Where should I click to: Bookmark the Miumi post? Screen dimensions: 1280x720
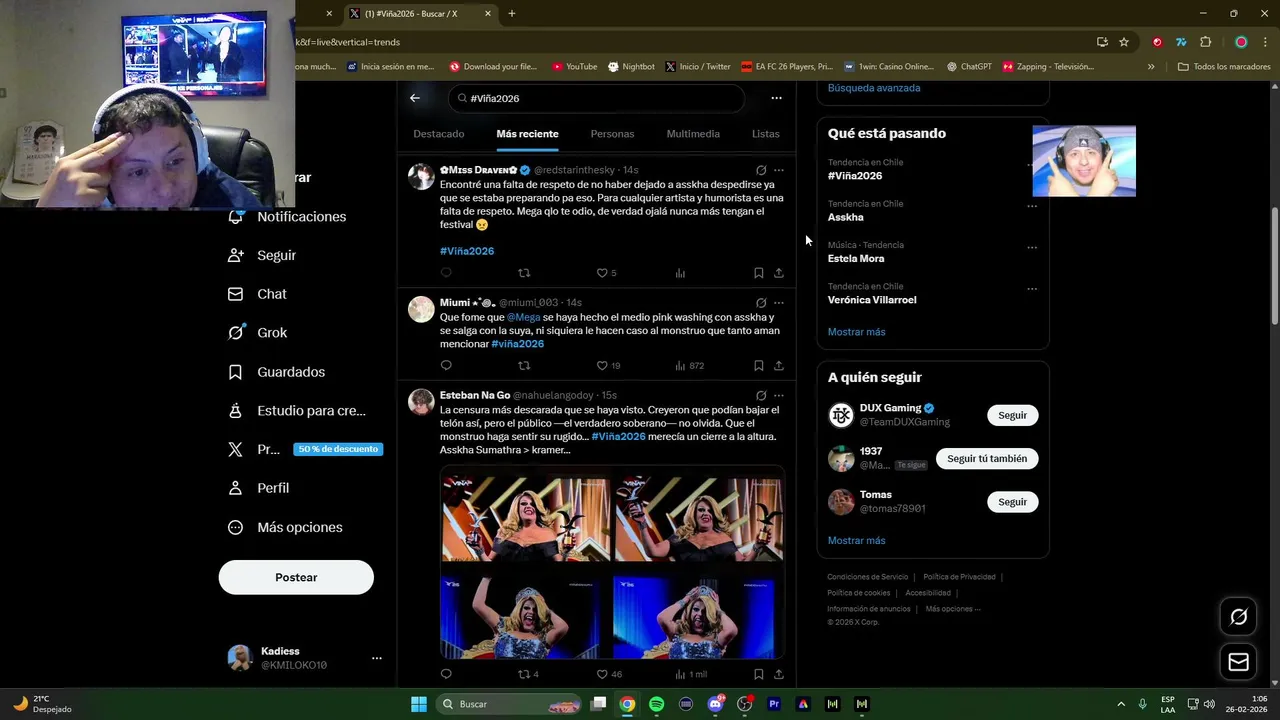(758, 365)
